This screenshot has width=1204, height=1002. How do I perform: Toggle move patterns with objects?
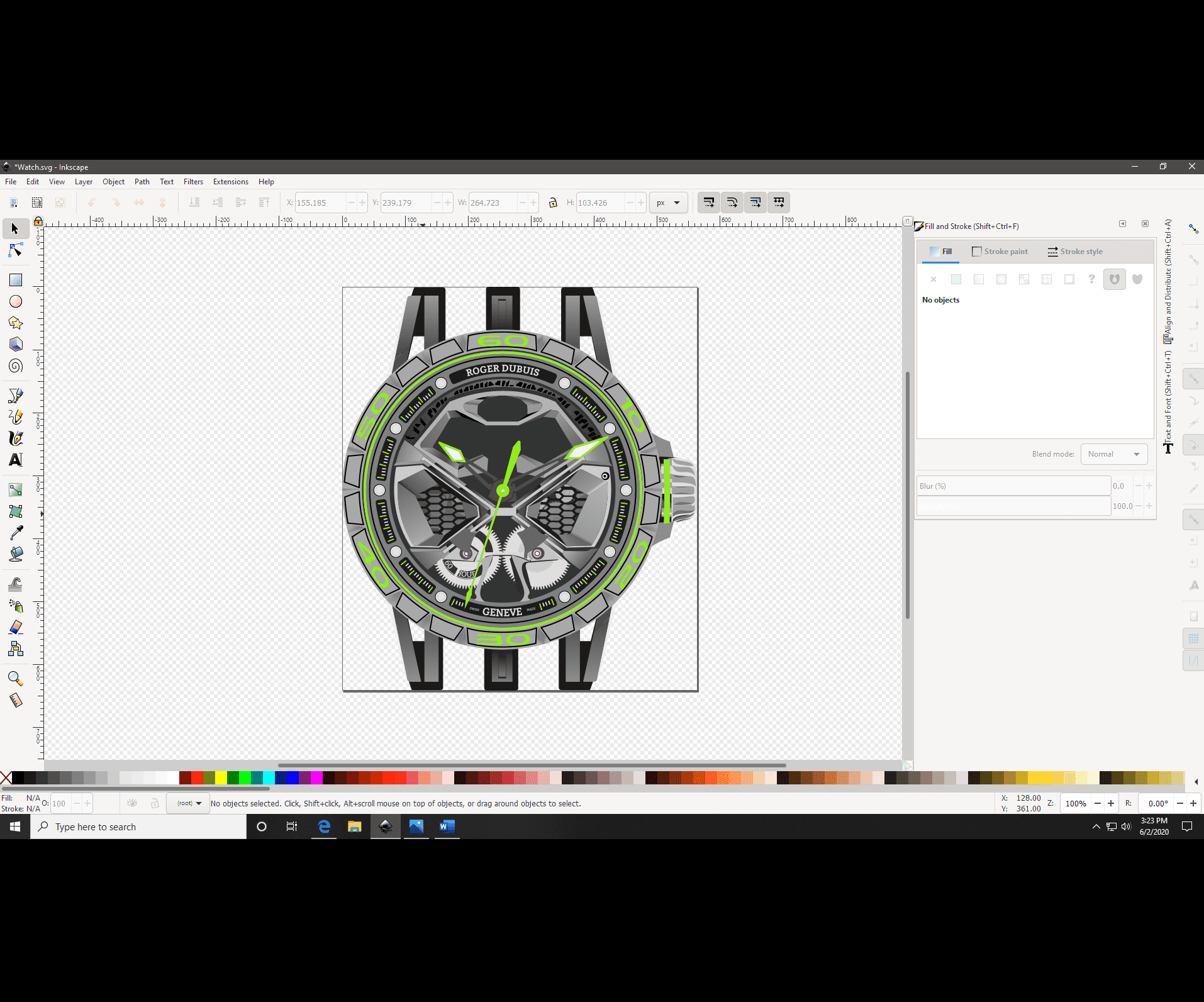[779, 203]
